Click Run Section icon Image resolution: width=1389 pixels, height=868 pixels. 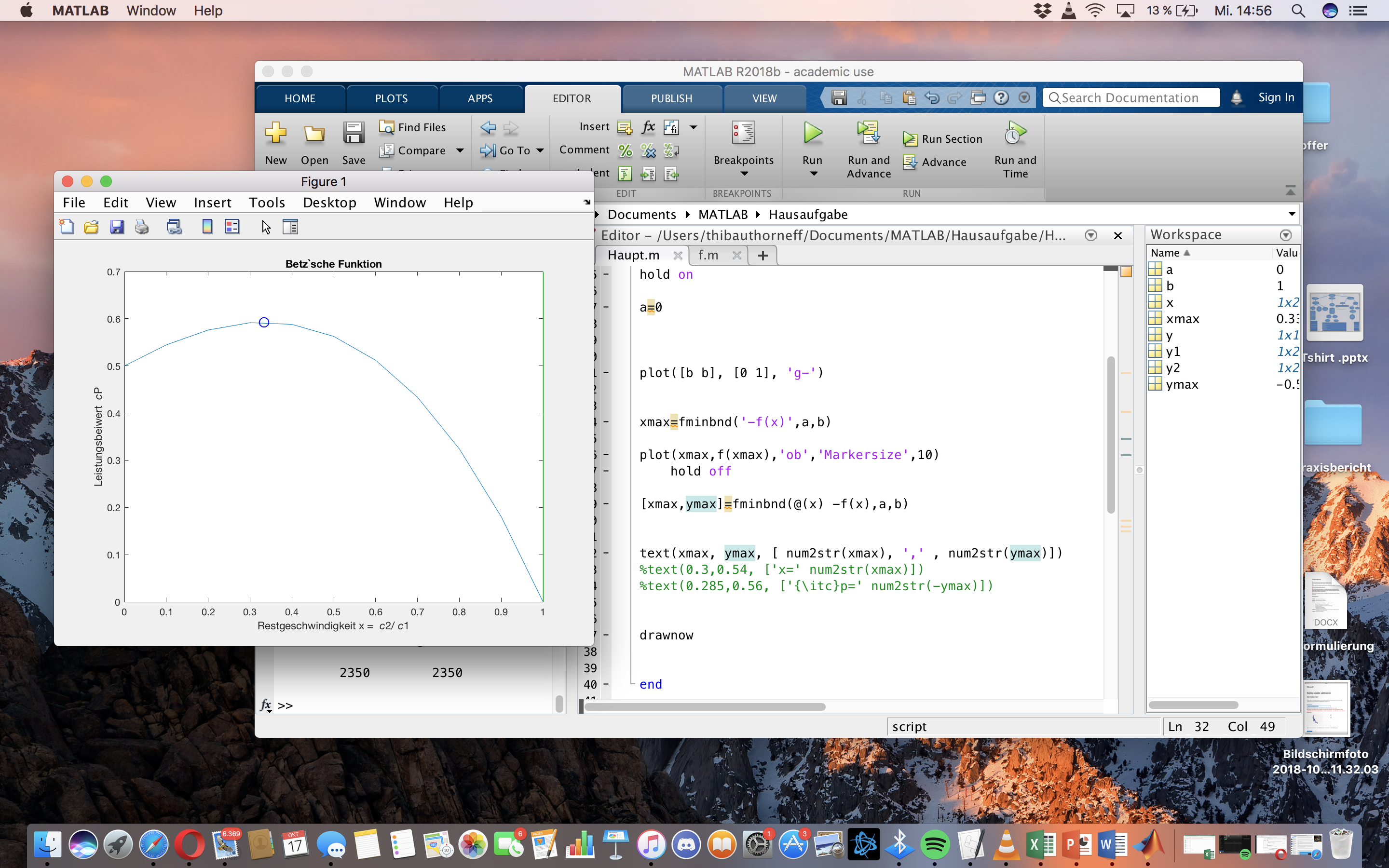pos(910,139)
